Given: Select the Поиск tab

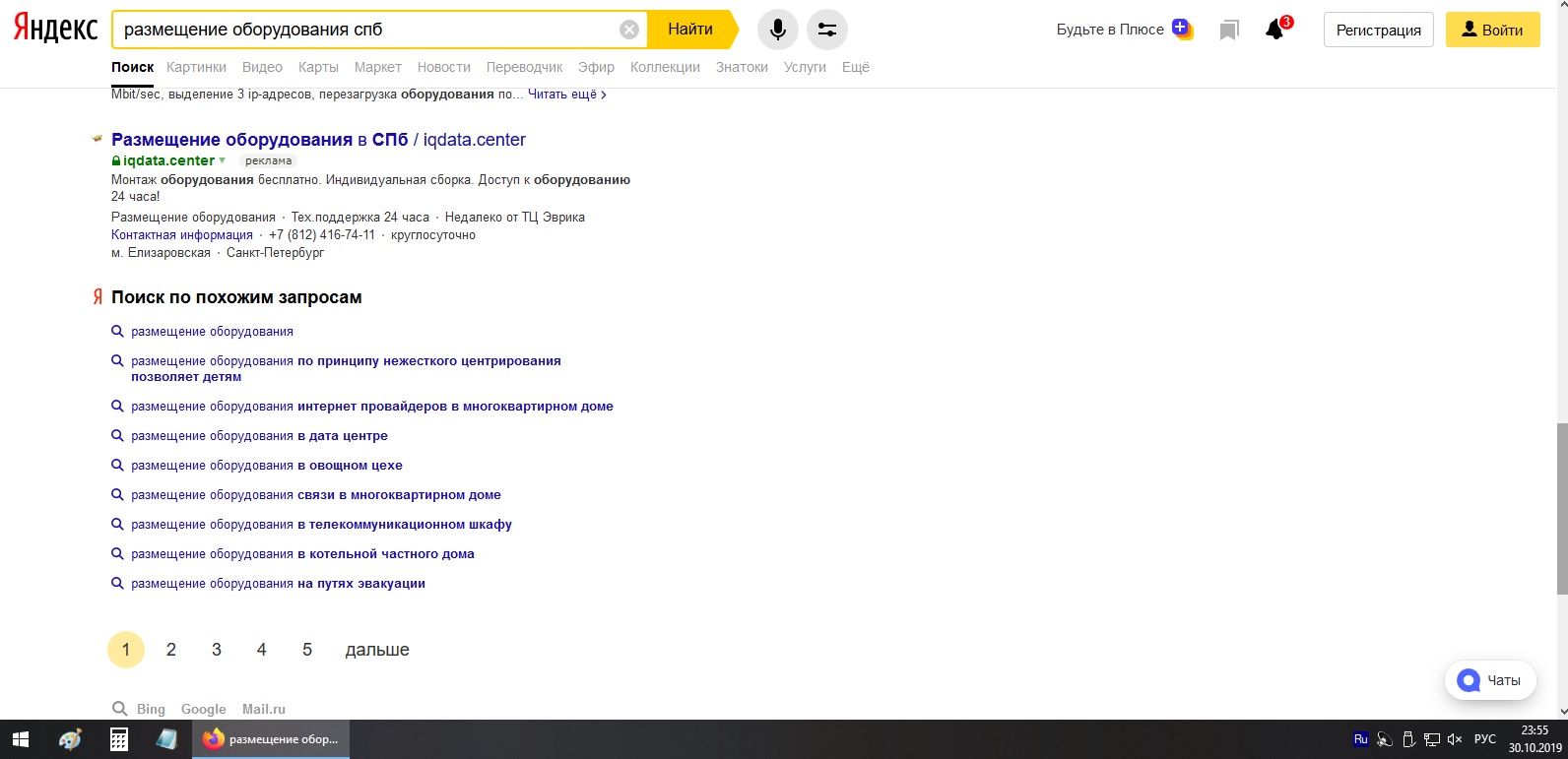Looking at the screenshot, I should [x=133, y=67].
